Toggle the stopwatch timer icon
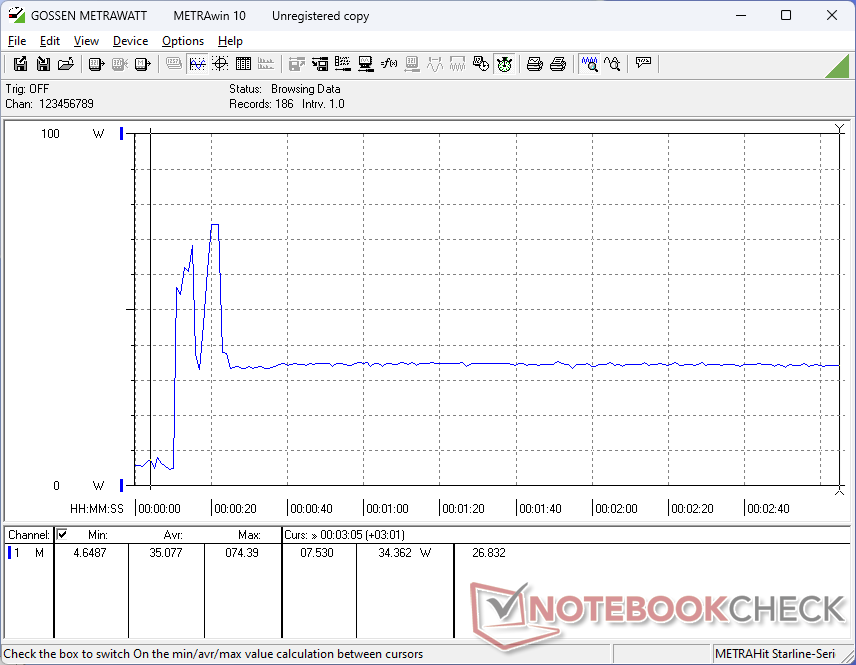 [x=504, y=64]
